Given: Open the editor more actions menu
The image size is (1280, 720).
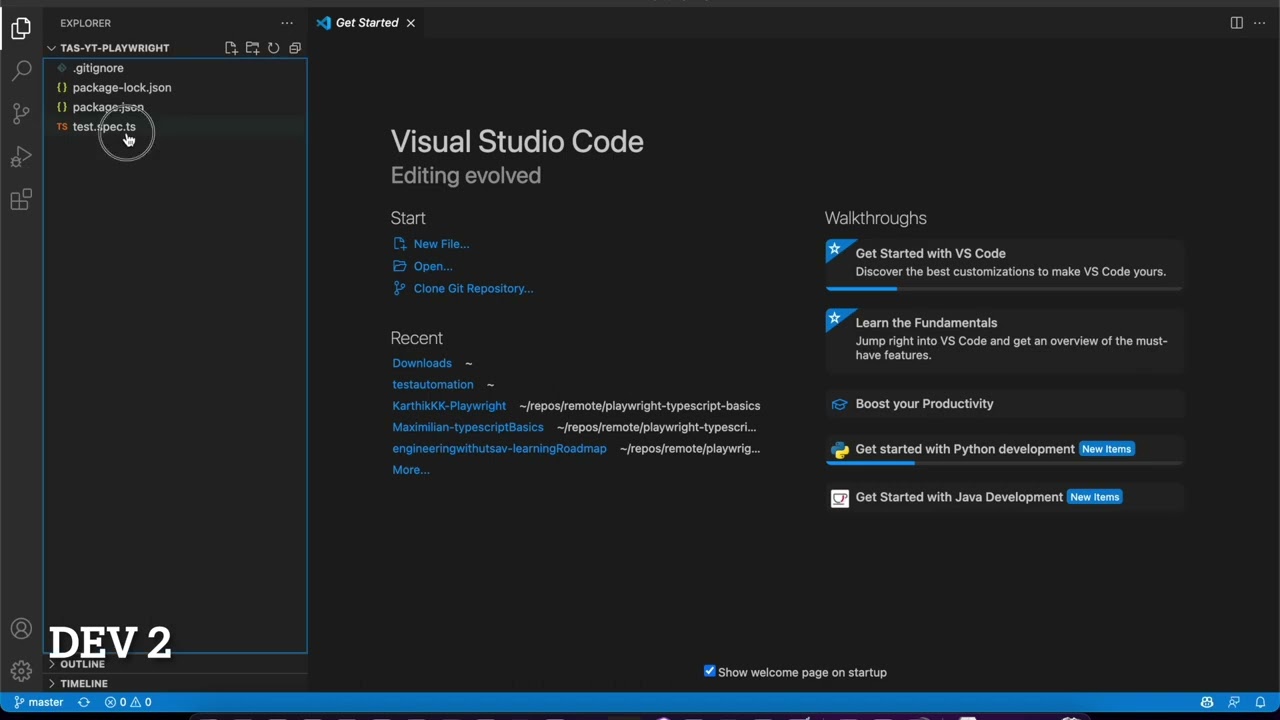Looking at the screenshot, I should tap(1260, 23).
